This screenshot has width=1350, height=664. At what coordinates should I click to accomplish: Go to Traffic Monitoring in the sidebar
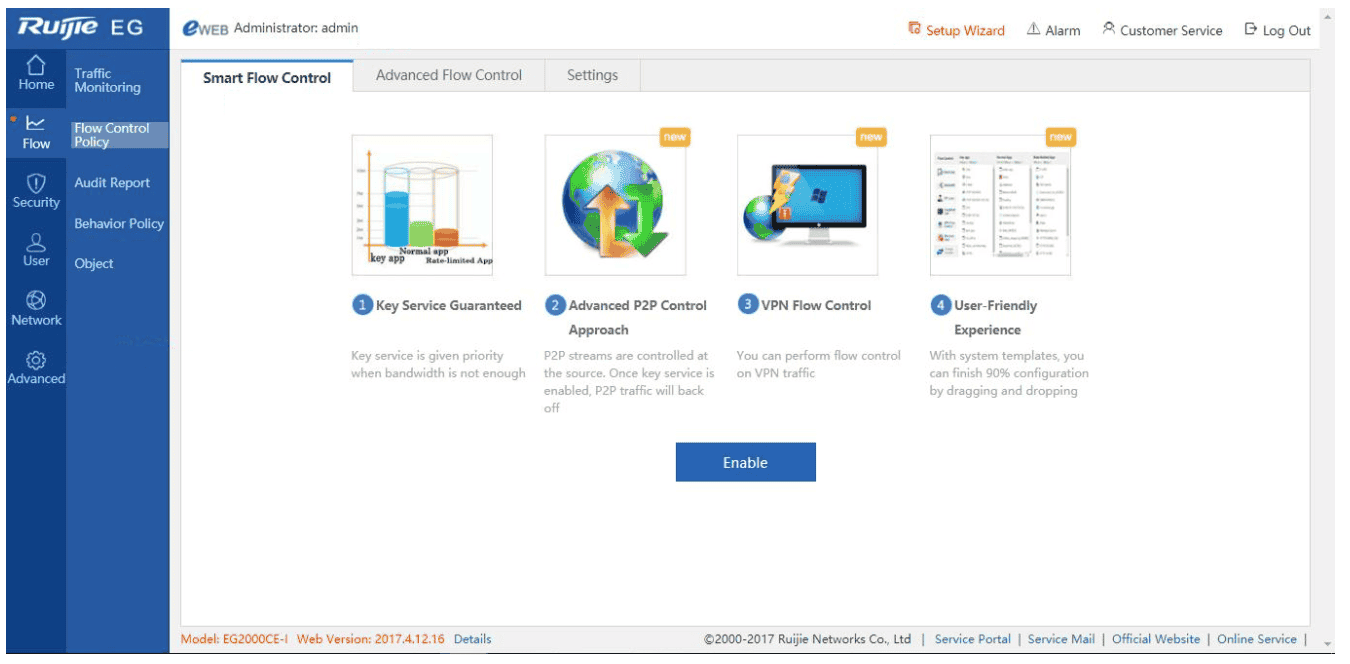[x=110, y=80]
